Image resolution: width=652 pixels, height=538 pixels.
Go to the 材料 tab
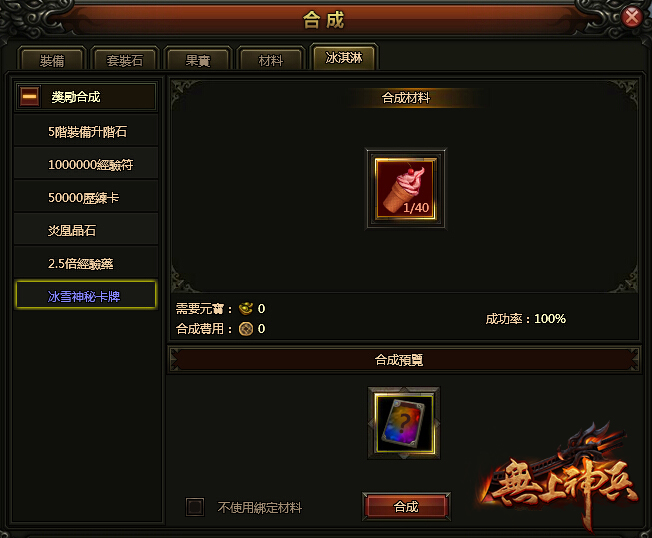coord(271,61)
